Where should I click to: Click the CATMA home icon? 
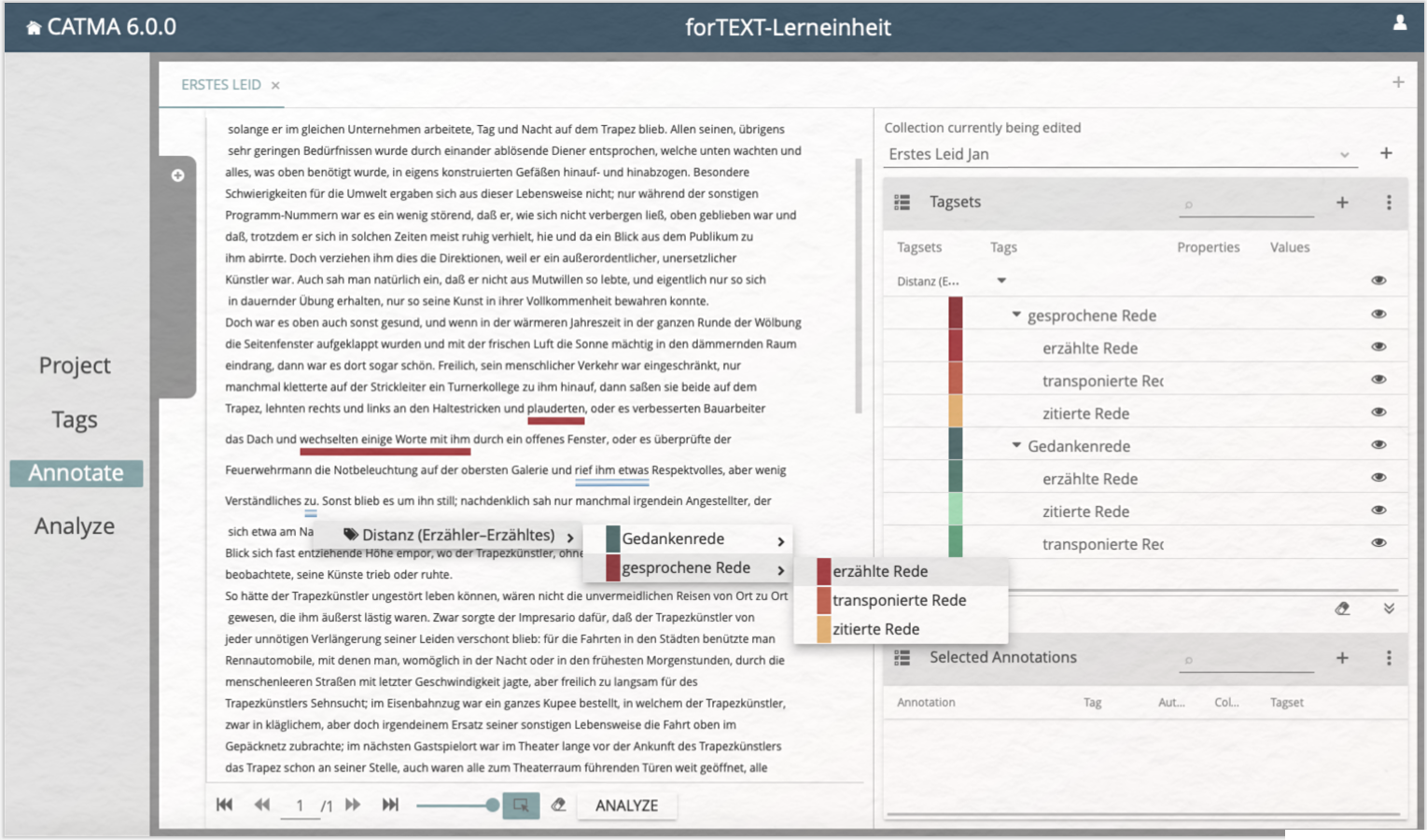(x=34, y=28)
